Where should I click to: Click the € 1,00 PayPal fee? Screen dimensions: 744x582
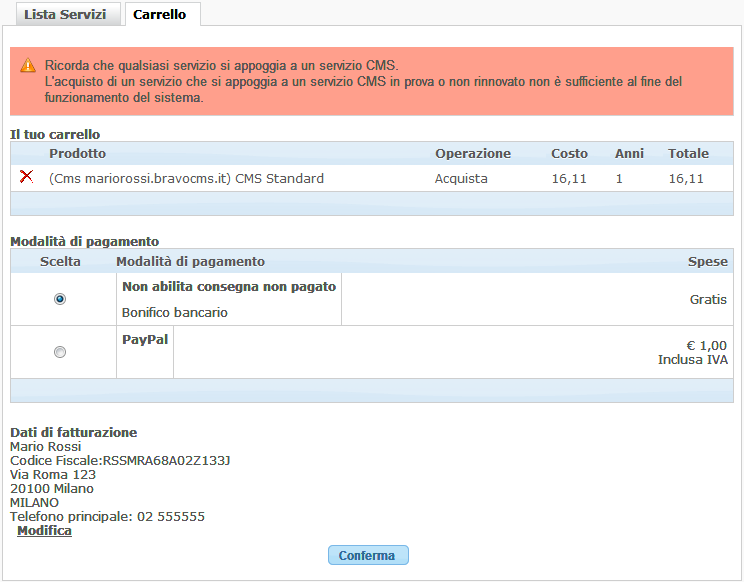706,346
